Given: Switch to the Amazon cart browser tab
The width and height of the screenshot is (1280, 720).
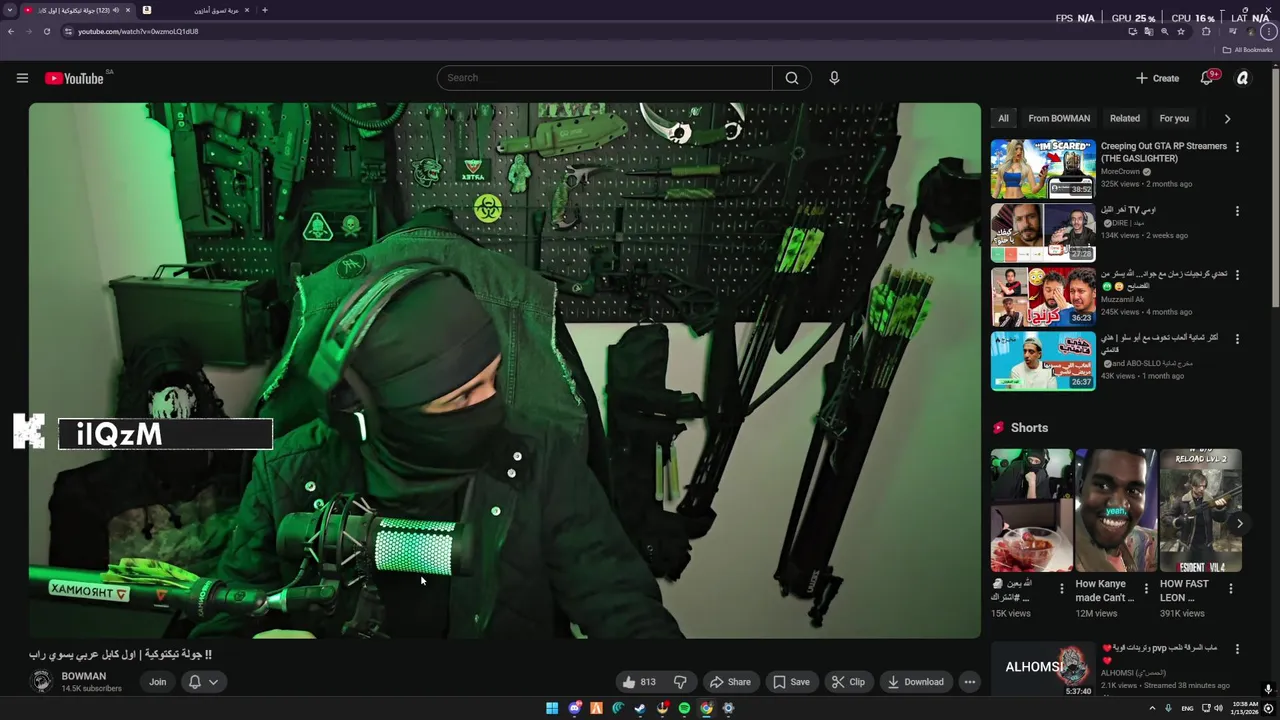Looking at the screenshot, I should click(x=195, y=10).
